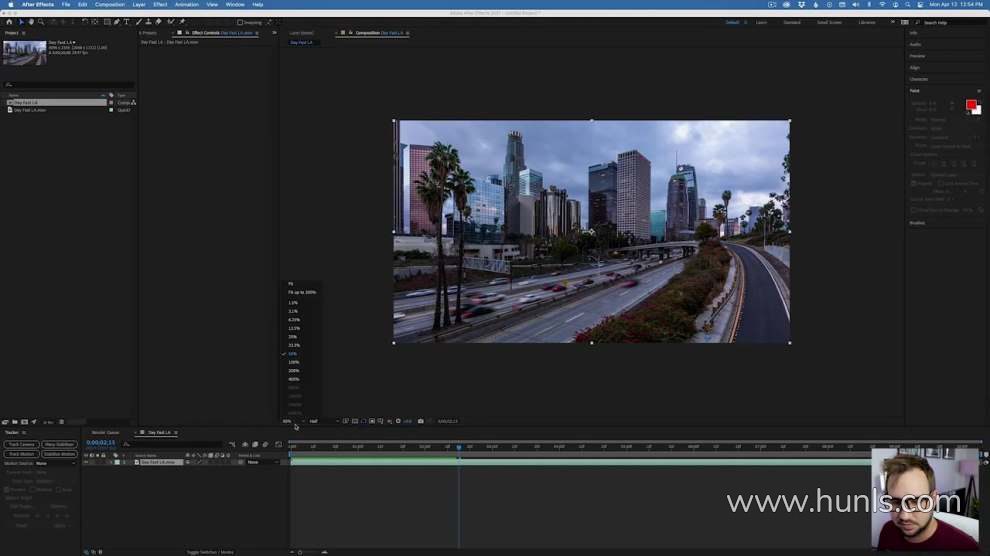990x556 pixels.
Task: Enable the Snapping checkbox
Action: [x=240, y=22]
